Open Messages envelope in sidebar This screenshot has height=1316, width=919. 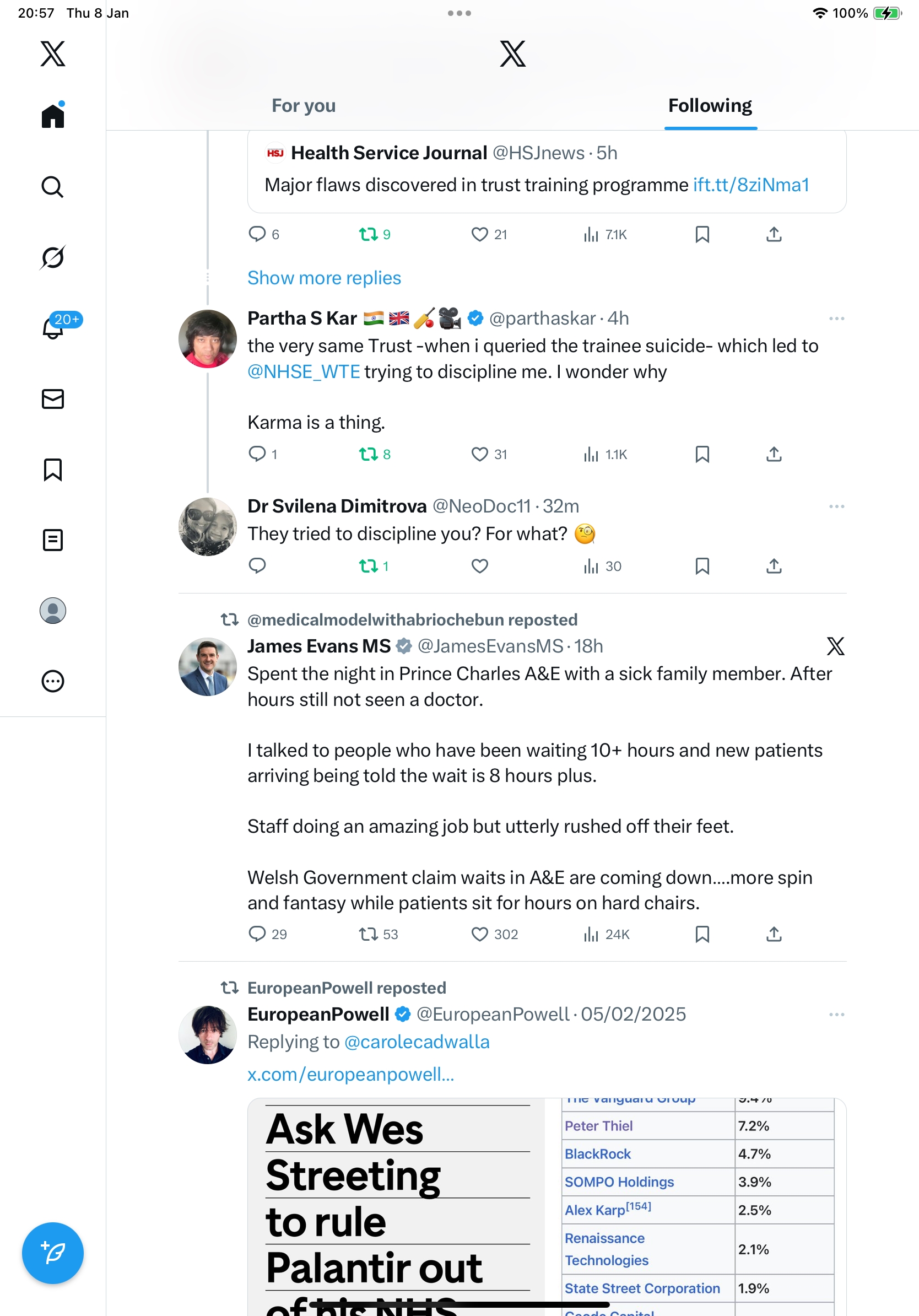(52, 399)
